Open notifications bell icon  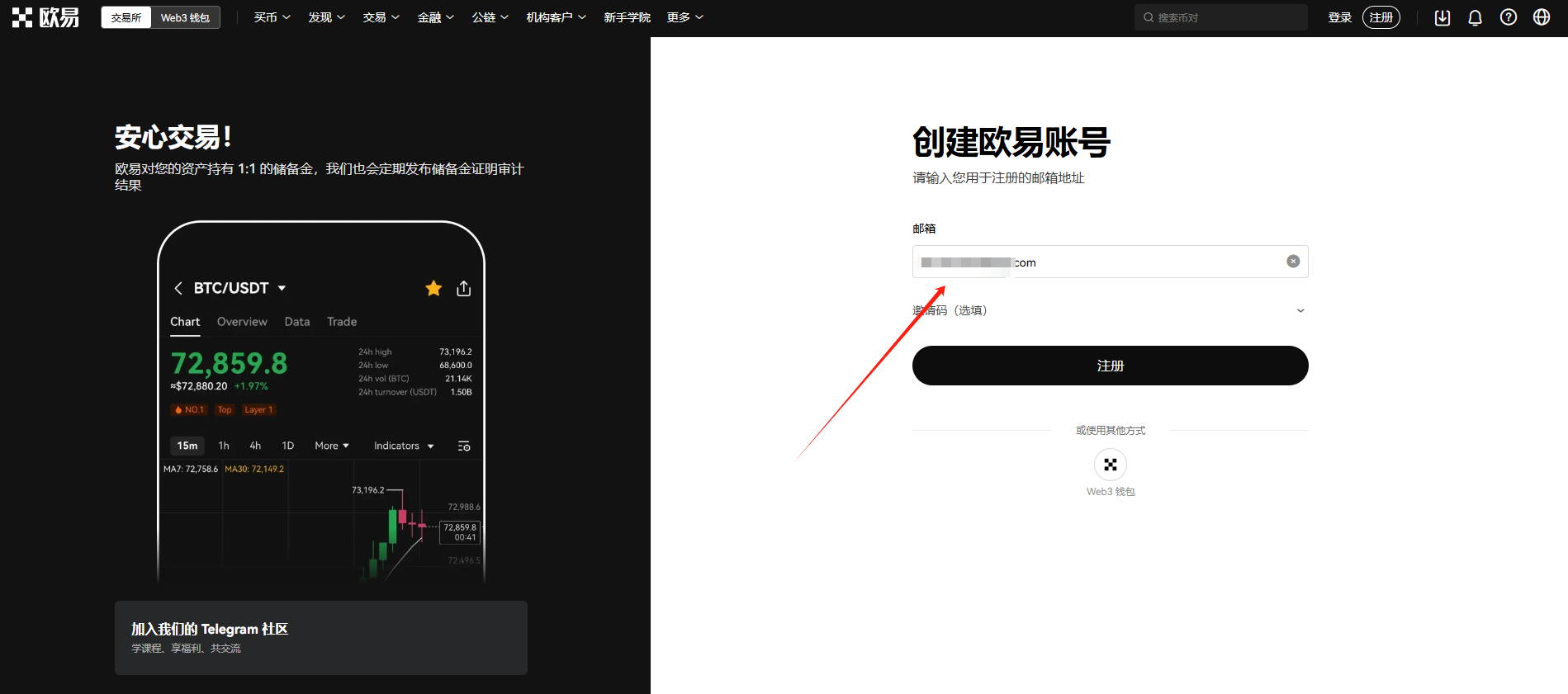pos(1475,17)
